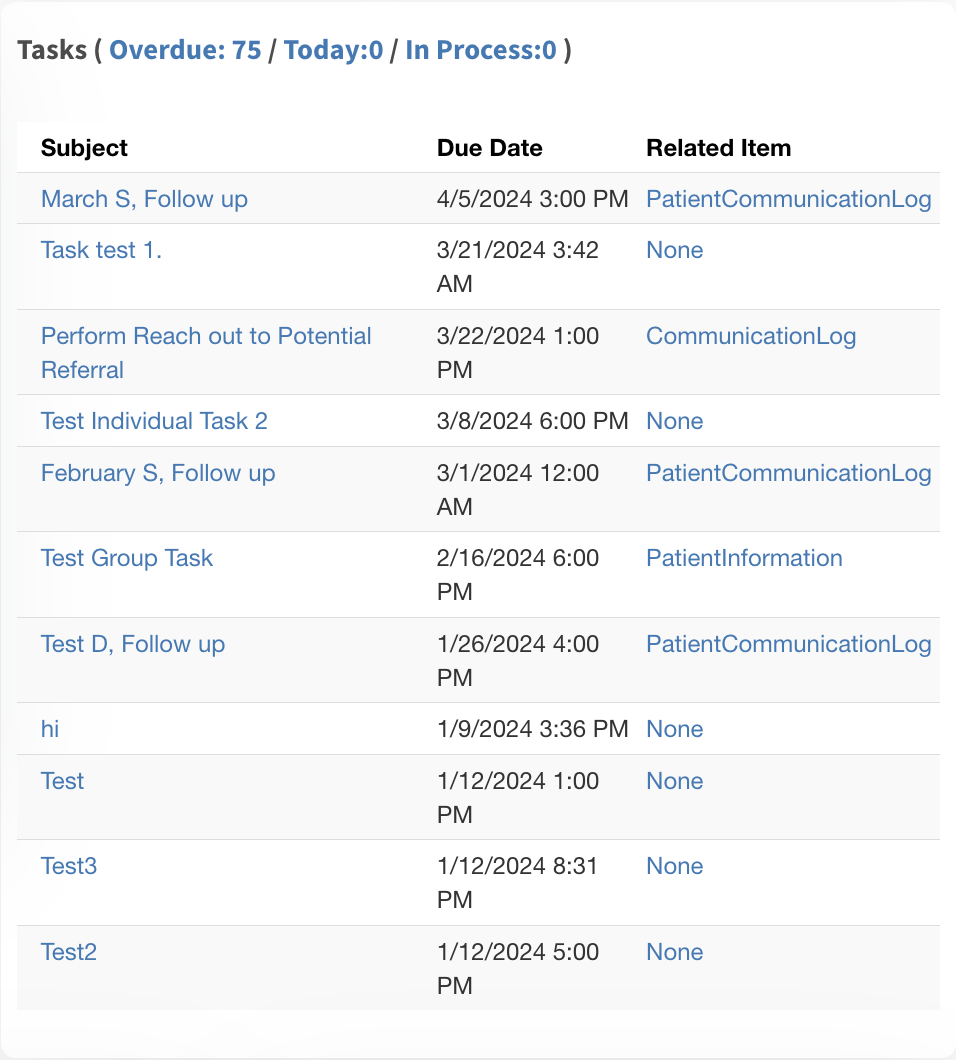The height and width of the screenshot is (1060, 956).
Task: Open the CommunicationLog related item
Action: click(751, 336)
